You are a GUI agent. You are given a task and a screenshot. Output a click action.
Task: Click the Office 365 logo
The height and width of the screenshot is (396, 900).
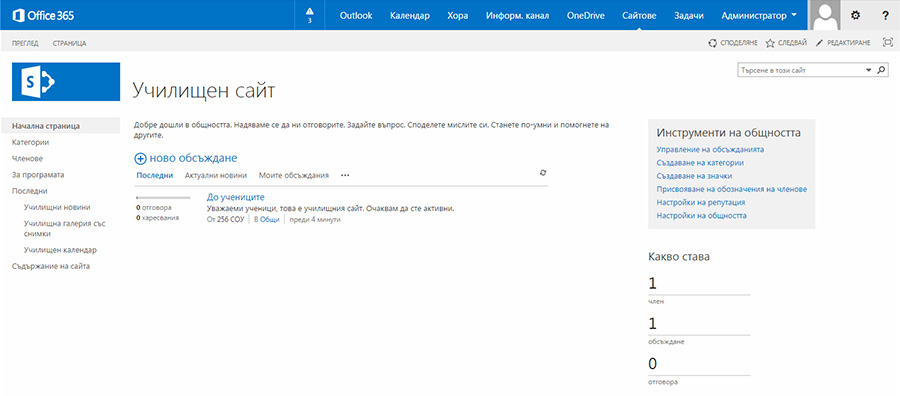point(43,15)
